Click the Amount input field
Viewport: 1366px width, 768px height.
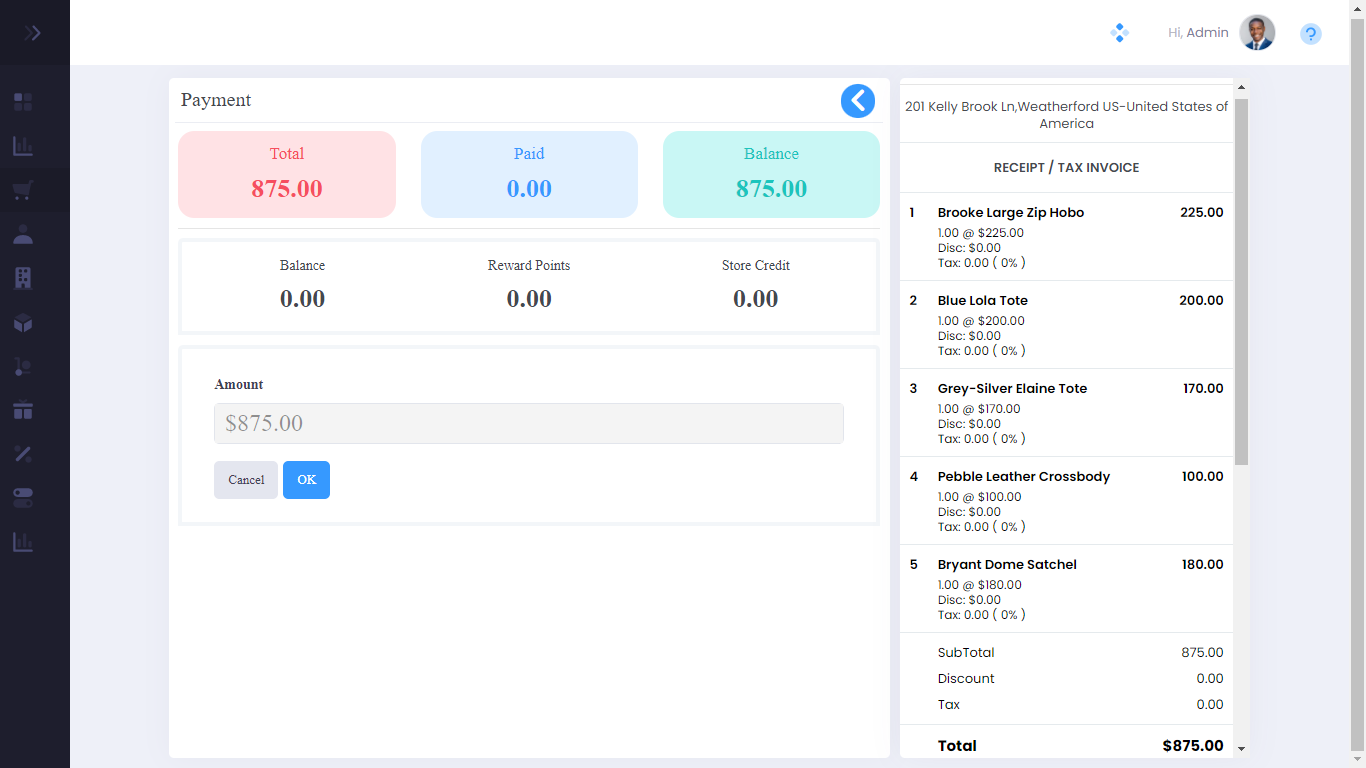528,423
